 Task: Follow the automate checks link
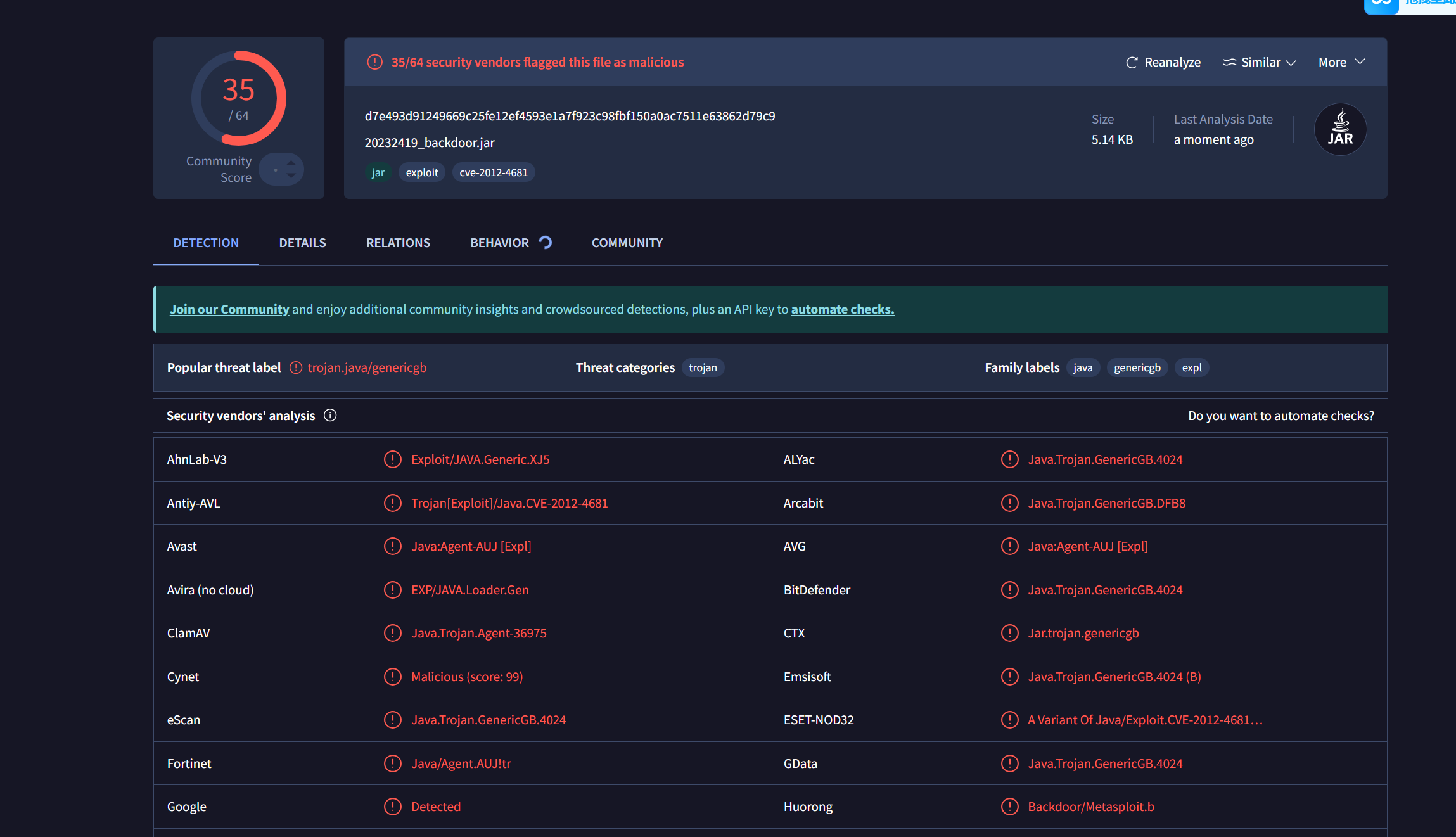coord(842,309)
